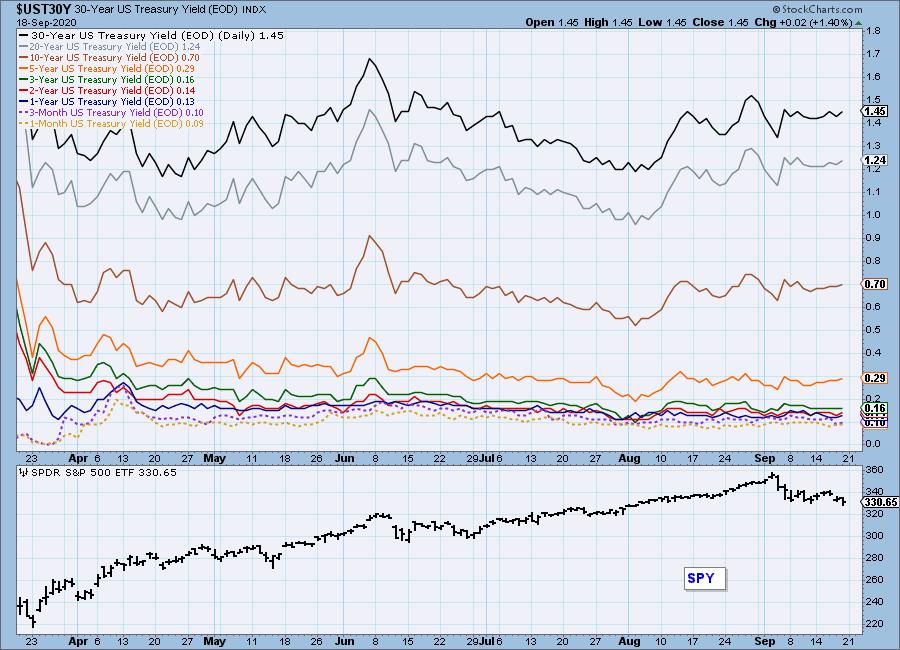This screenshot has width=900, height=650.
Task: Click the Aug label on upper date axis
Action: 629,458
